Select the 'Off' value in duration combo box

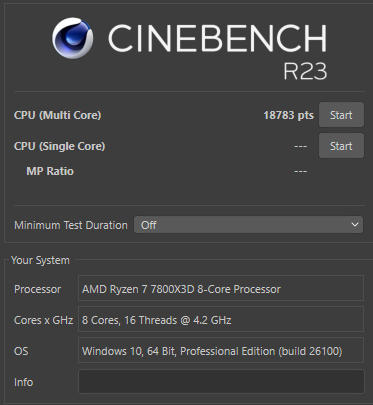(x=148, y=225)
